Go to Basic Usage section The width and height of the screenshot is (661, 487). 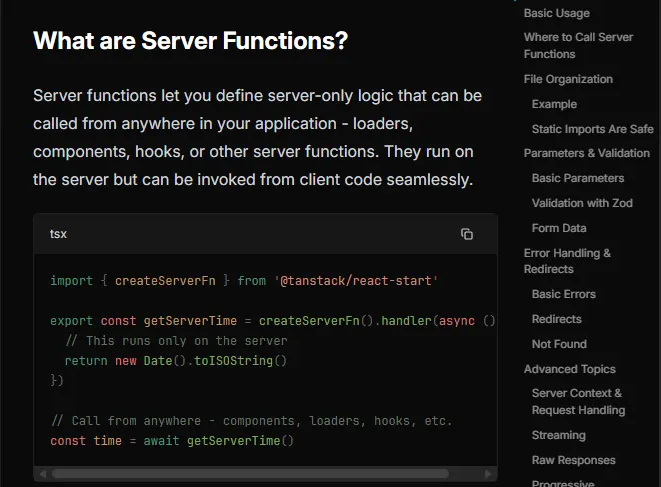point(556,13)
